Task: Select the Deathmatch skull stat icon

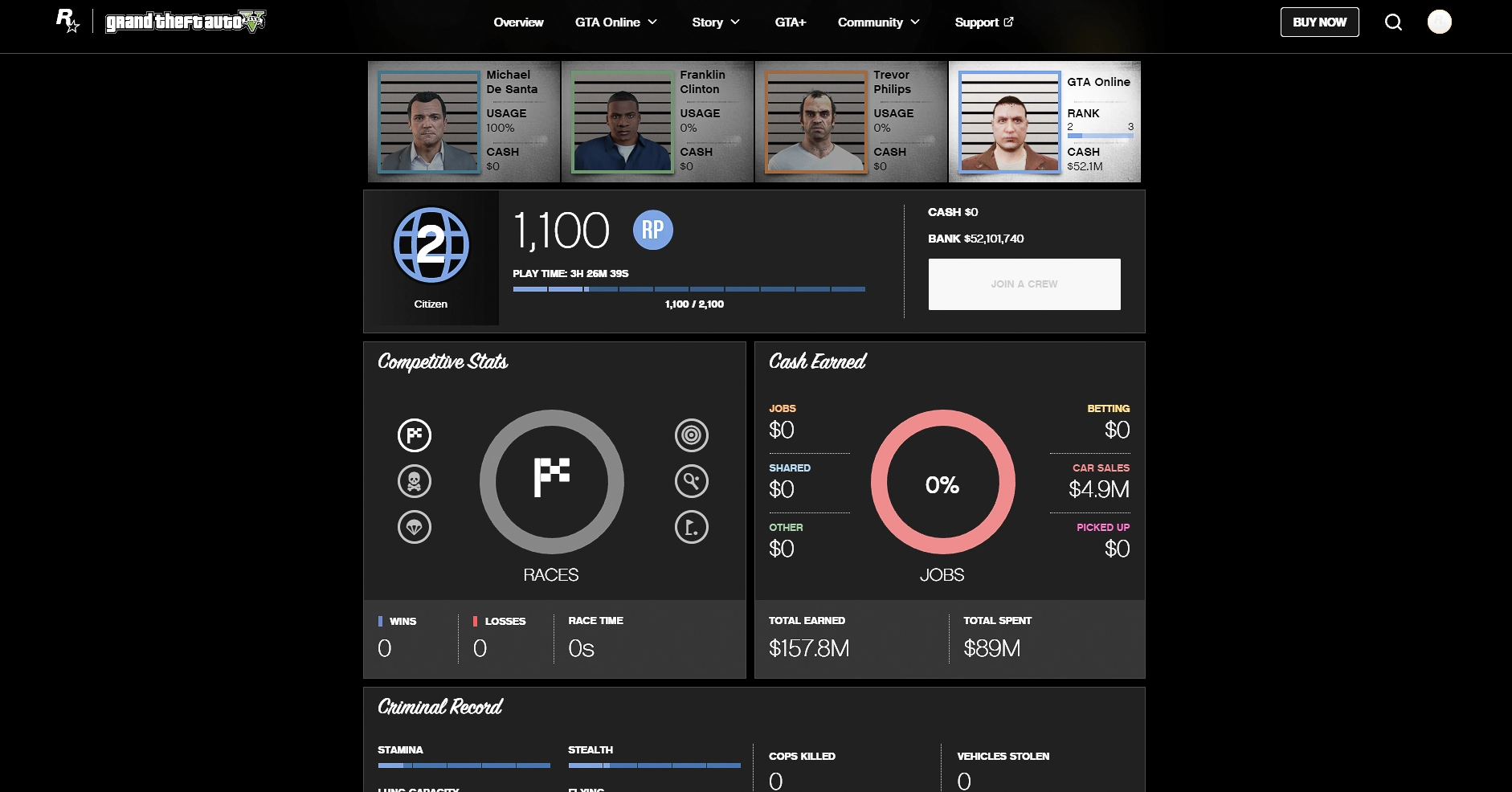Action: click(415, 481)
